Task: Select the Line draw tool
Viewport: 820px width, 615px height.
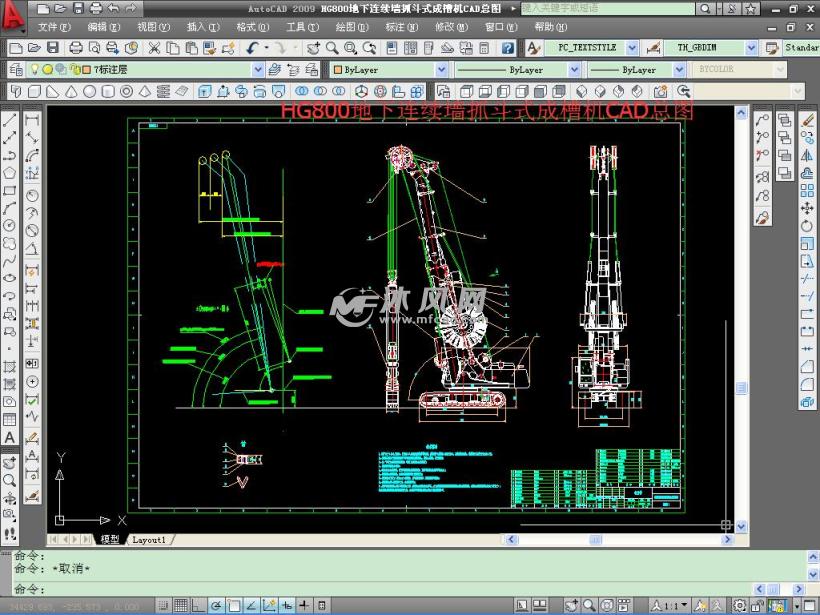Action: point(9,119)
